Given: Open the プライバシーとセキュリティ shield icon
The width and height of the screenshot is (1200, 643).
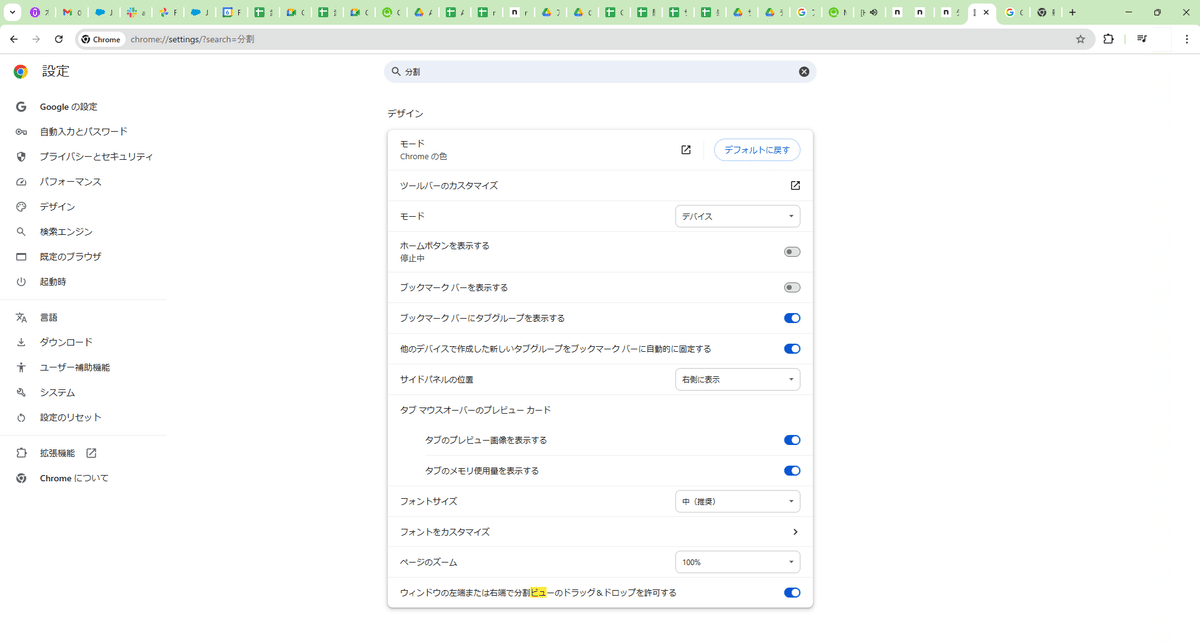Looking at the screenshot, I should coord(20,156).
